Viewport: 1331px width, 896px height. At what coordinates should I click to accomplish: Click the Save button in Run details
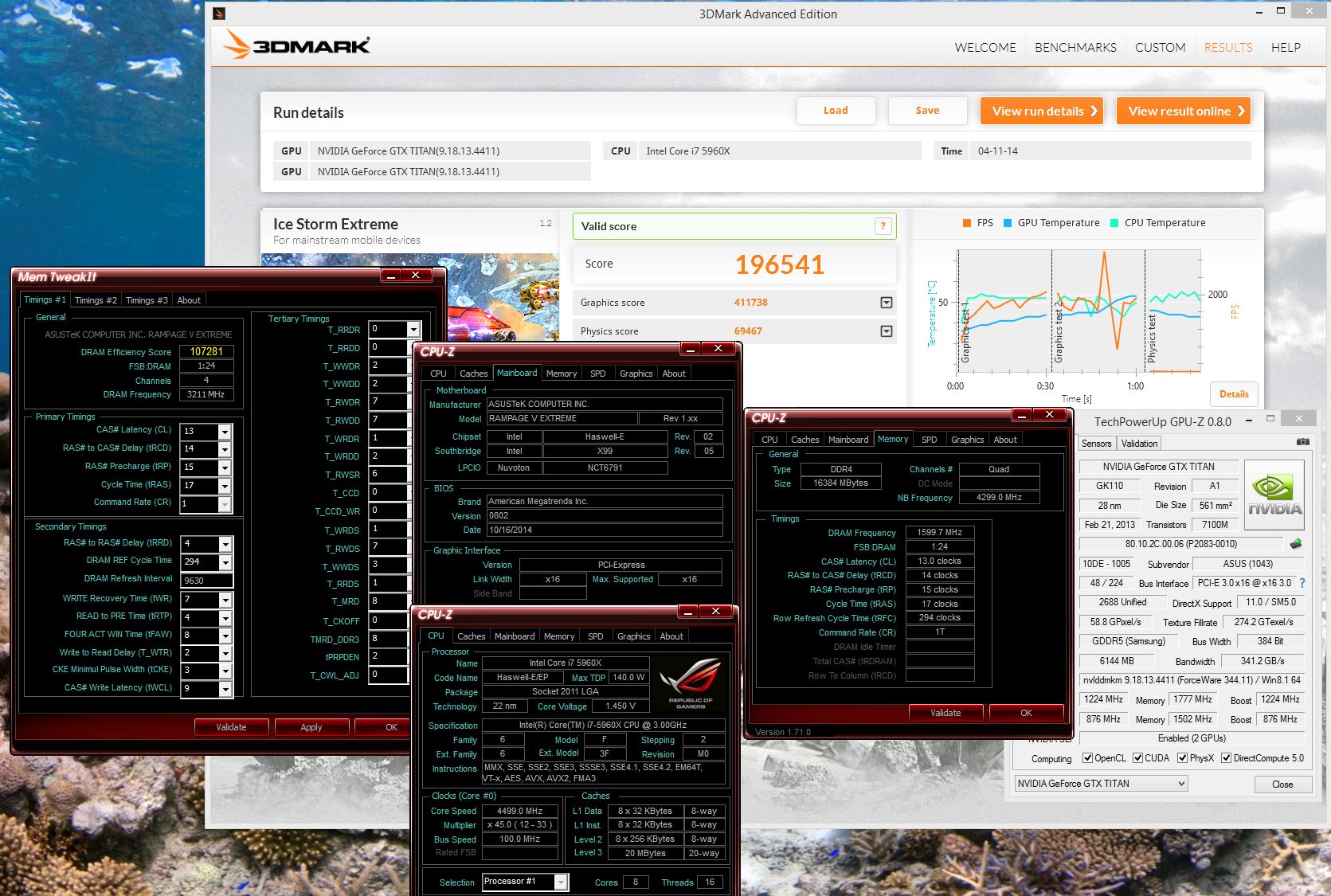[x=927, y=111]
